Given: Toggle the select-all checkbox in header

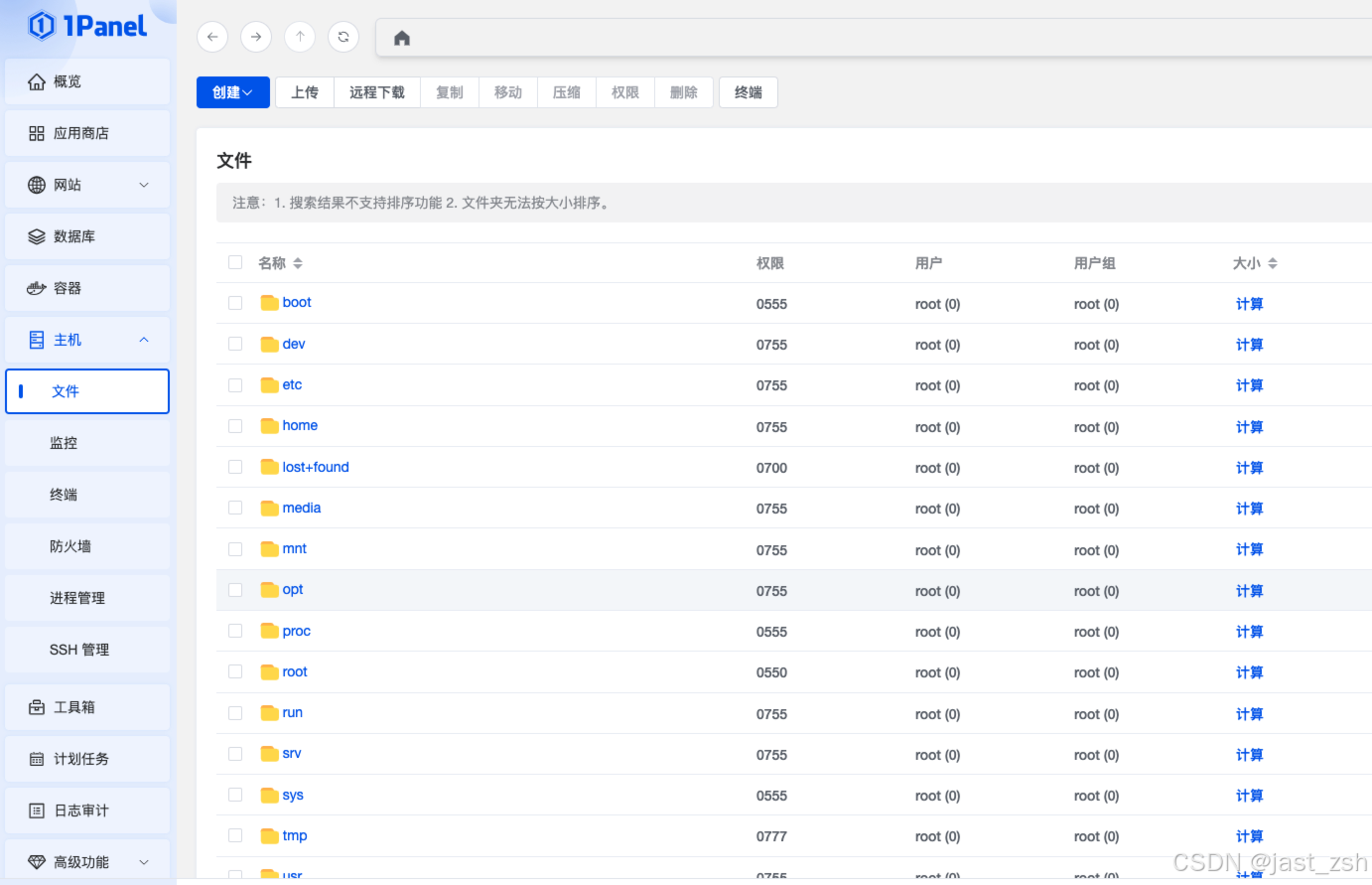Looking at the screenshot, I should point(235,262).
